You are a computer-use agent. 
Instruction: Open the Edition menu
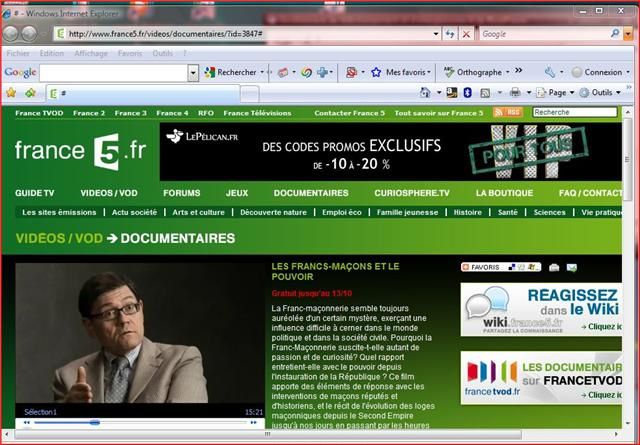pyautogui.click(x=51, y=53)
